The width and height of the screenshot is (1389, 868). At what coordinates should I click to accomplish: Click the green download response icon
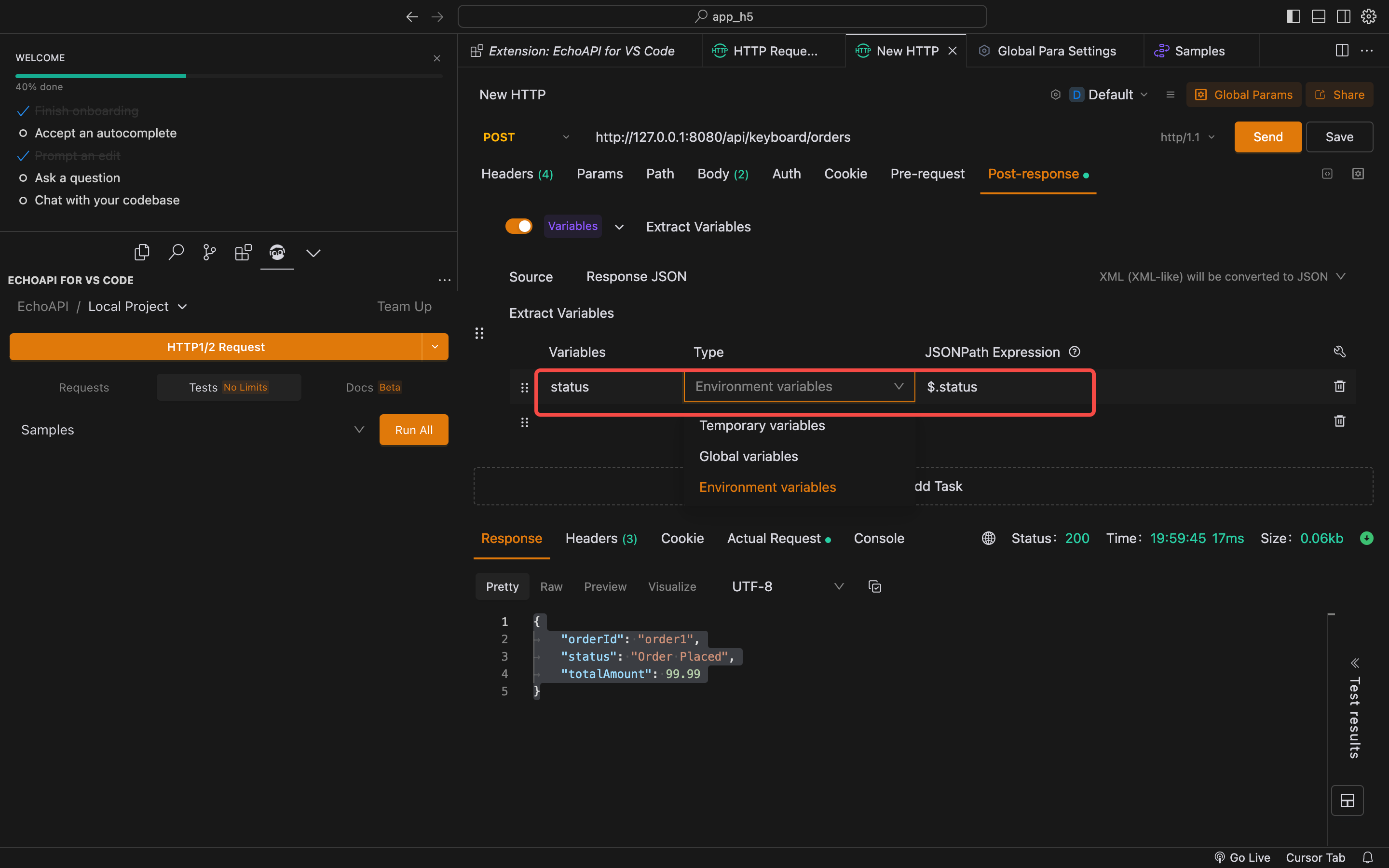click(x=1367, y=538)
